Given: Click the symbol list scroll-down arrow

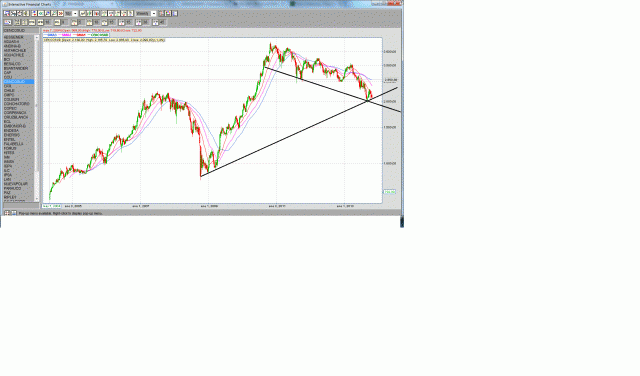Looking at the screenshot, I should (37, 199).
